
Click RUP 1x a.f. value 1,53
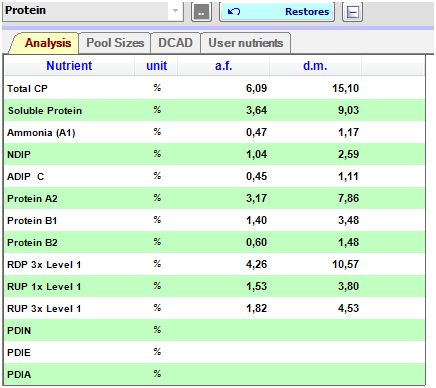point(256,286)
